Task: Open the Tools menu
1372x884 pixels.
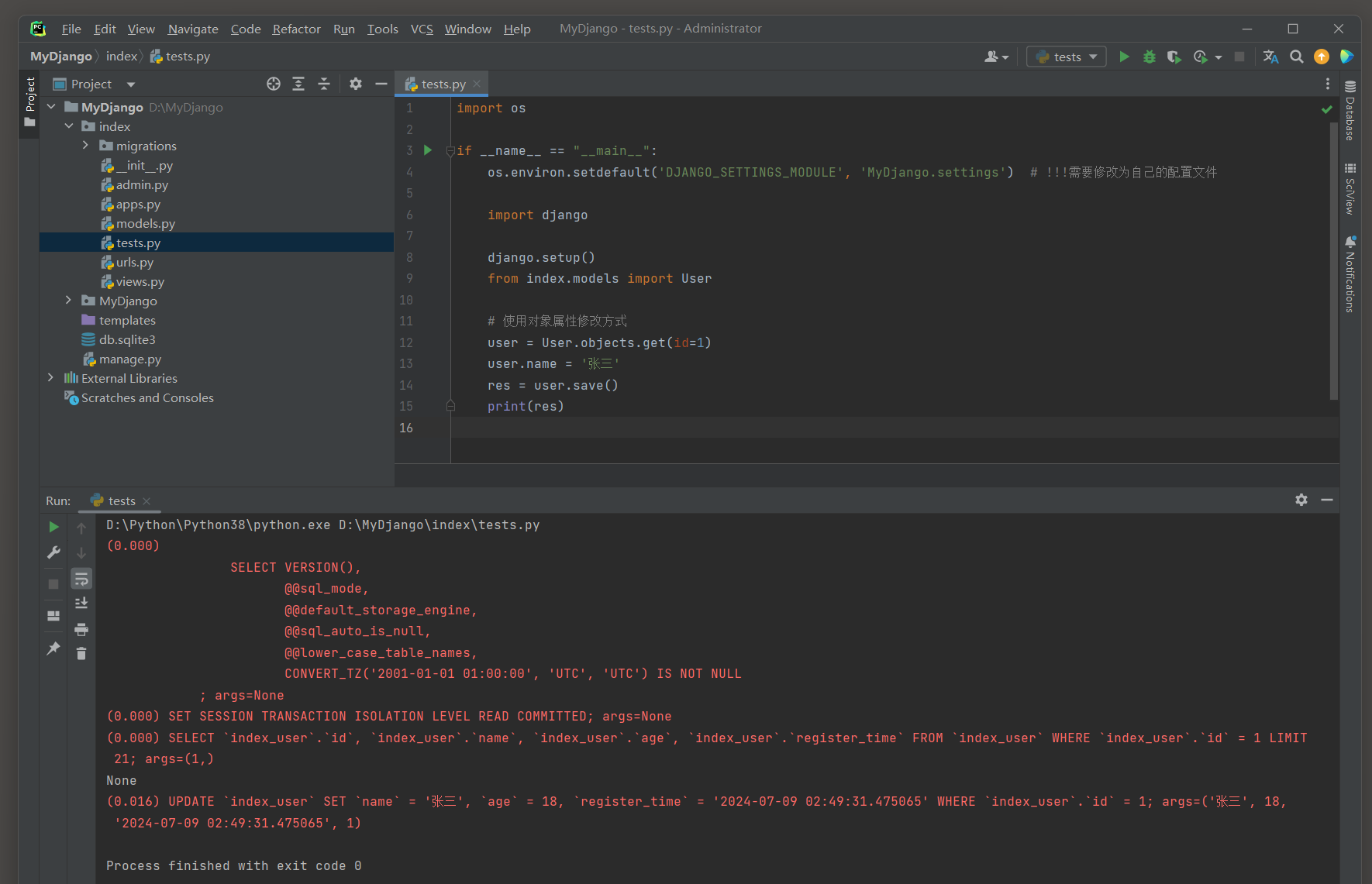Action: (x=382, y=29)
